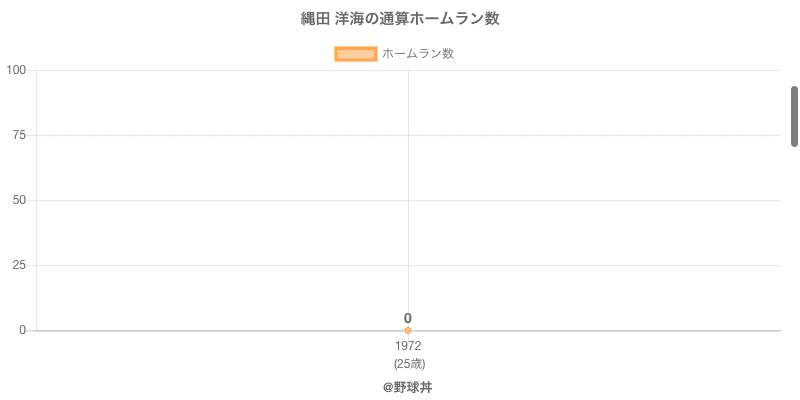
Task: Click the chart title 縄田 洋海の通算ホームラン数
Action: coord(400,19)
